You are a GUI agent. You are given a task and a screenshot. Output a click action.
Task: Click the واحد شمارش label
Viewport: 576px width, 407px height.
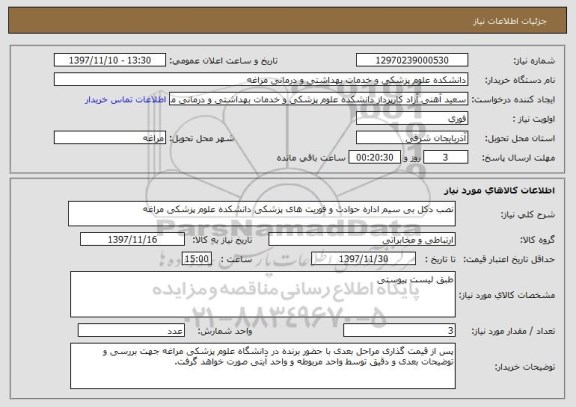click(225, 331)
